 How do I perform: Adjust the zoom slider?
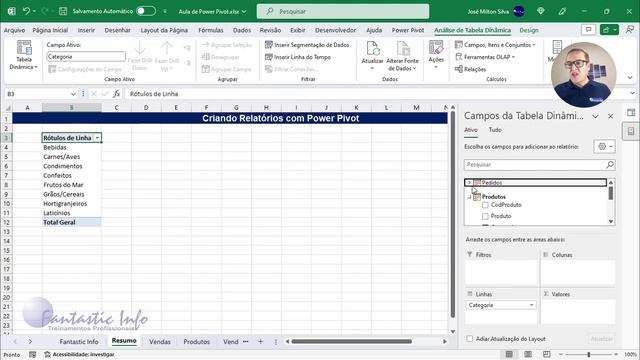tap(589, 354)
